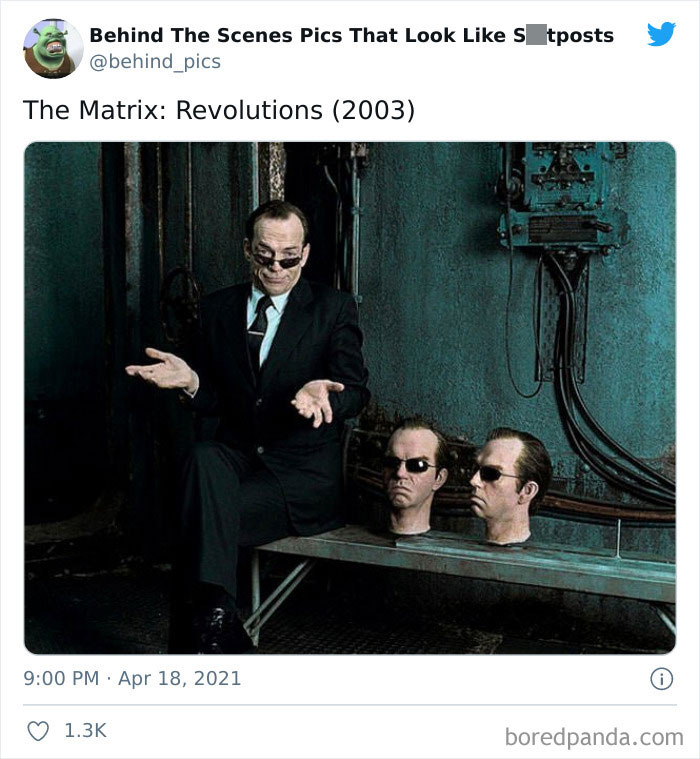This screenshot has width=700, height=759.
Task: Click the electrical box on the wall
Action: (562, 196)
